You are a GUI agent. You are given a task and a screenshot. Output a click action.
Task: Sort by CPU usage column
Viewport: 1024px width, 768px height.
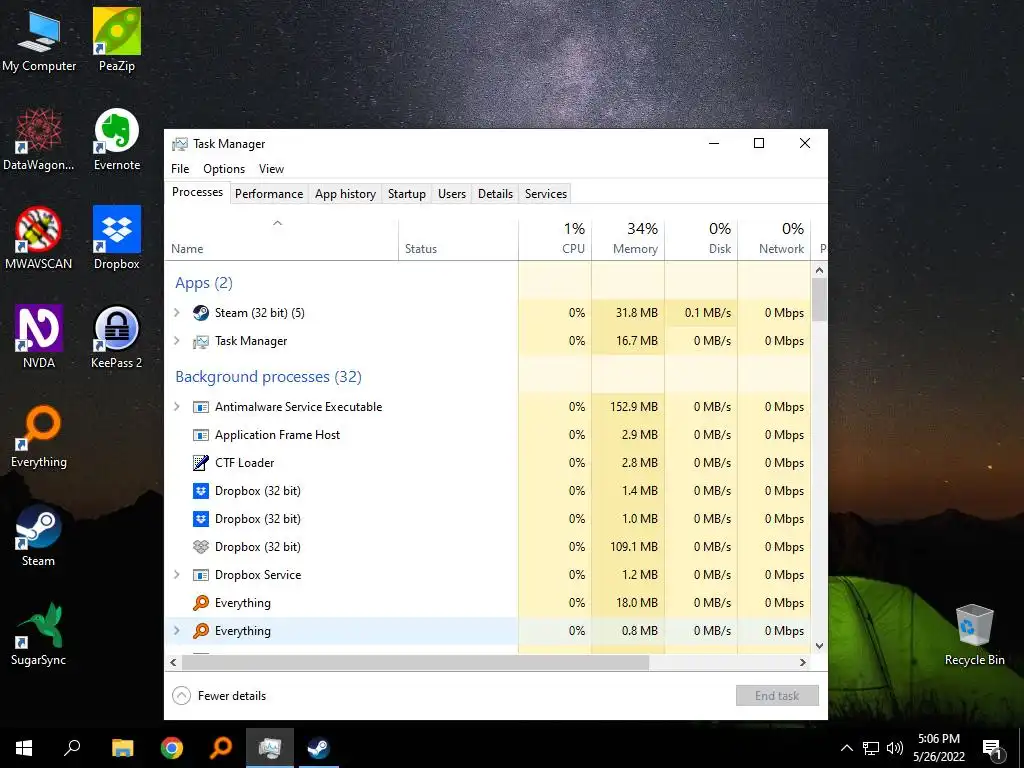click(x=555, y=240)
